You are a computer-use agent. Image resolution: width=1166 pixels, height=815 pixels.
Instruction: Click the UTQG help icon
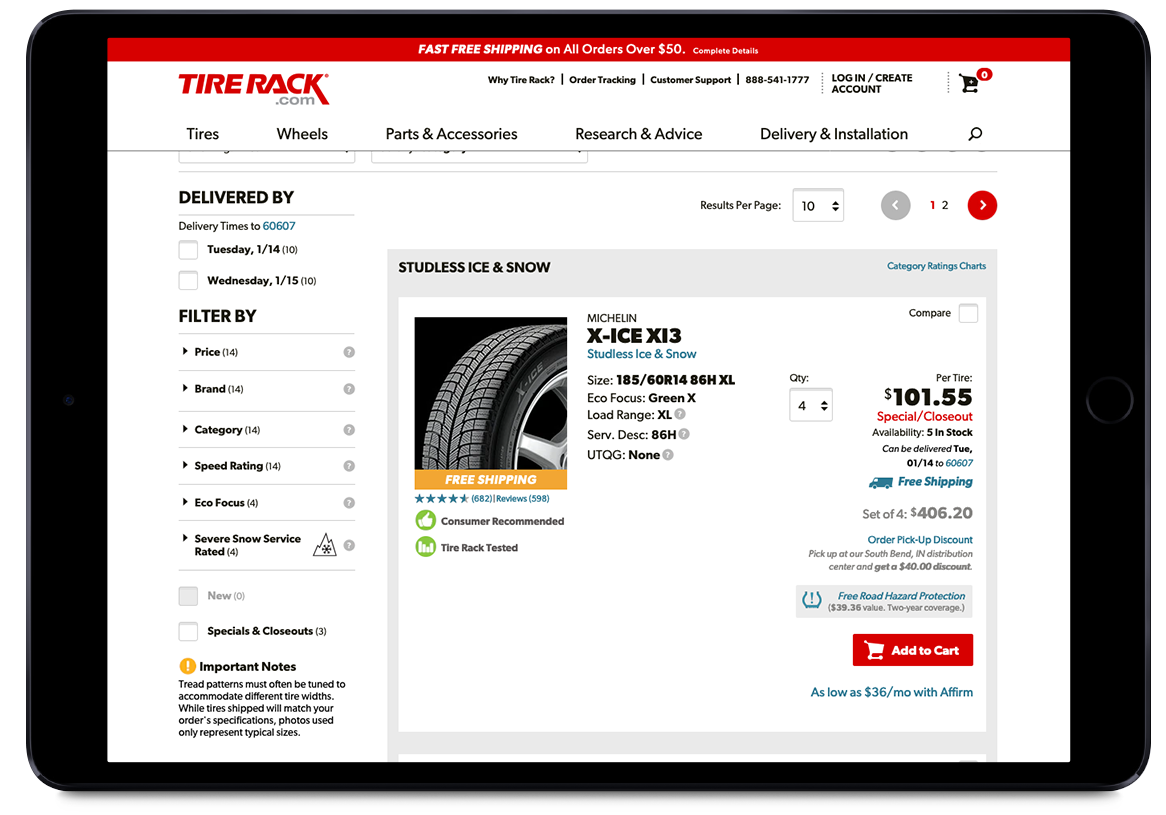pyautogui.click(x=668, y=455)
